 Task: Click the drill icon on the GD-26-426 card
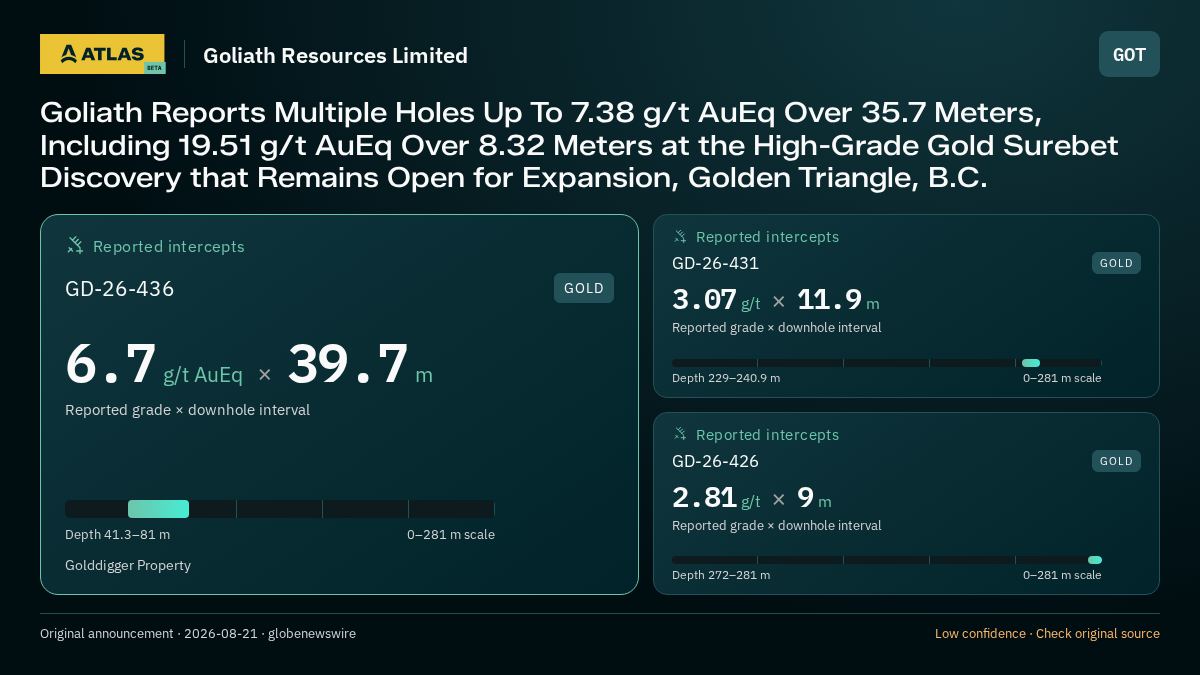pos(680,435)
